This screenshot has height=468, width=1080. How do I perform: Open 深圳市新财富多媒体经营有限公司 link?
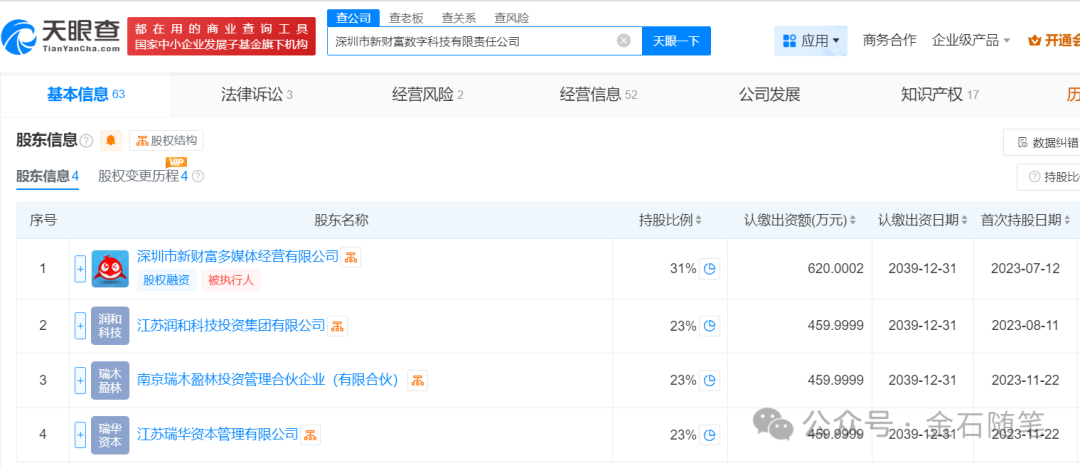coord(238,256)
